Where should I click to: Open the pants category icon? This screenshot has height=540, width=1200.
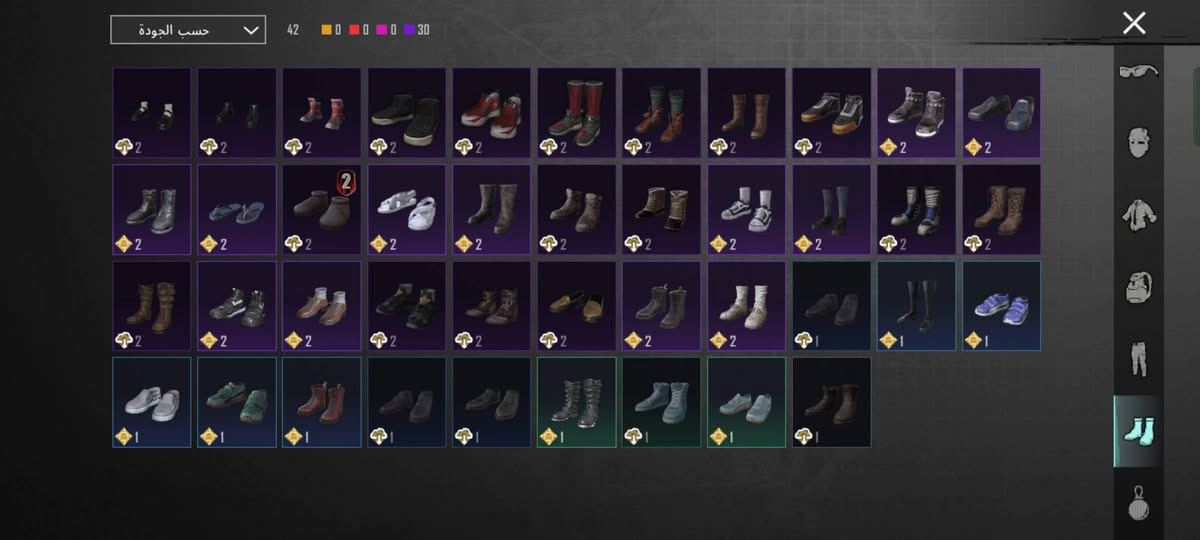(x=1137, y=359)
